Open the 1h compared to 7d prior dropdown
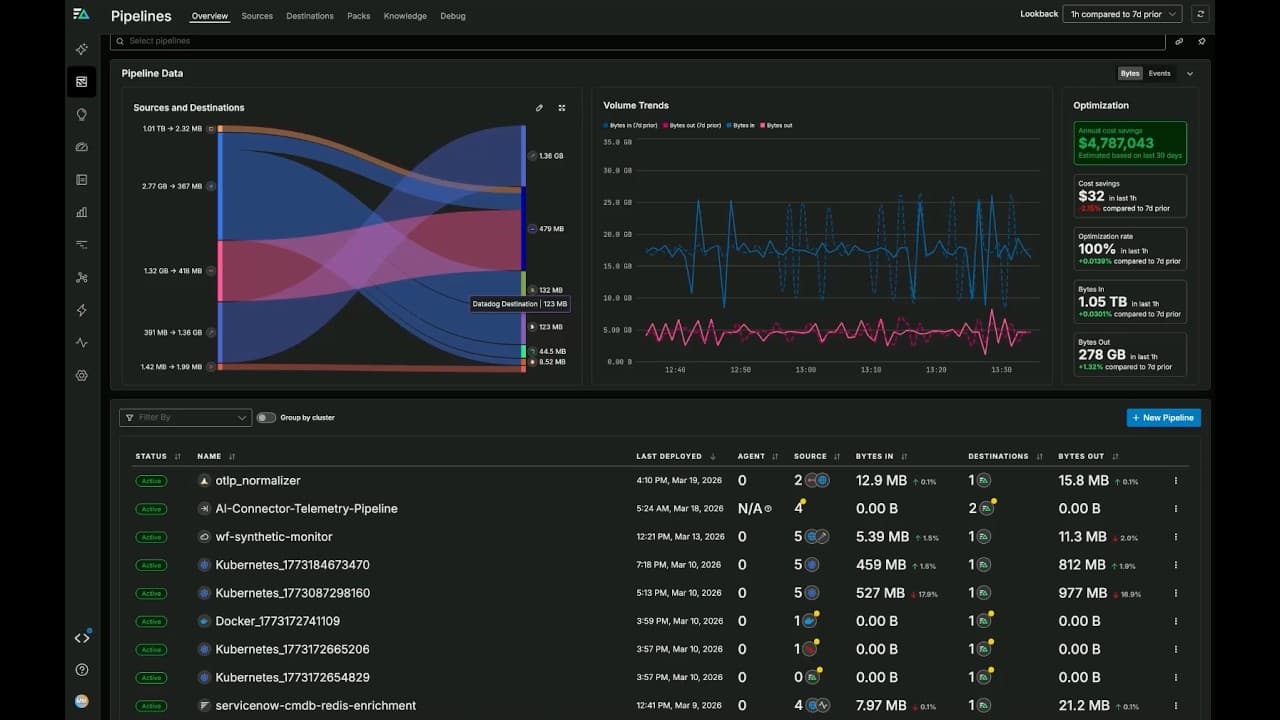Viewport: 1280px width, 720px height. tap(1120, 13)
